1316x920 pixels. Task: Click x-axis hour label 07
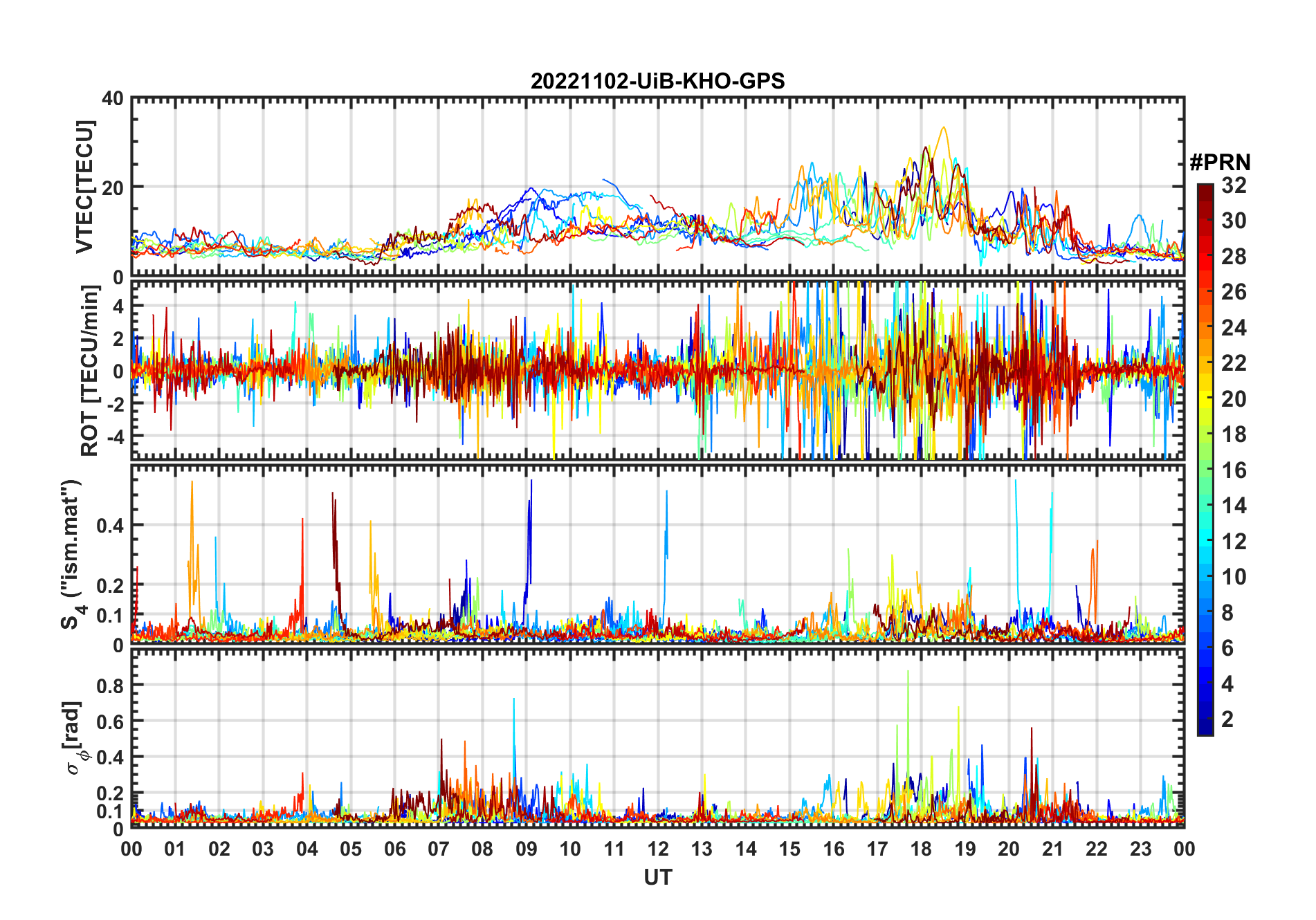tap(439, 849)
